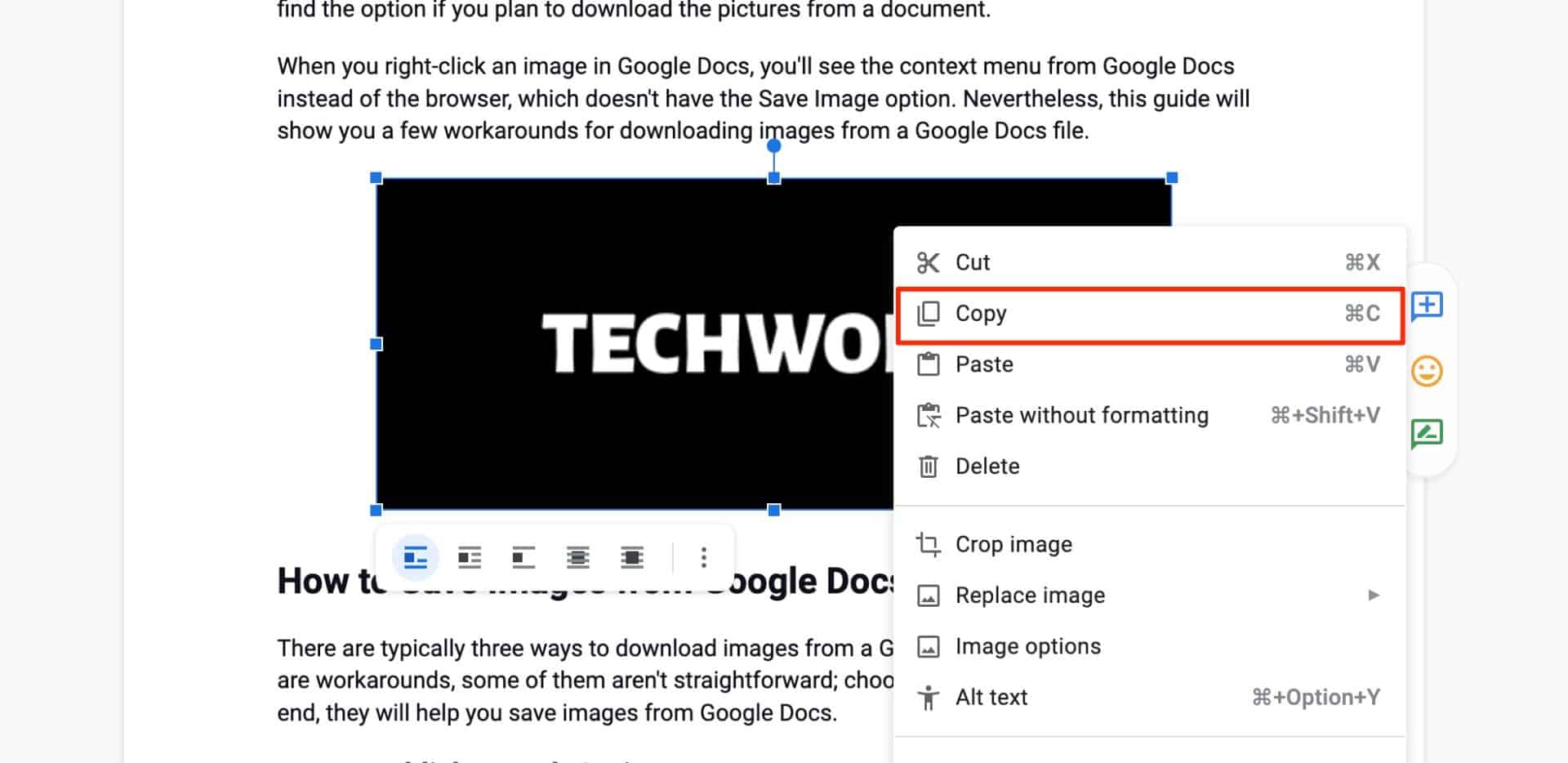The image size is (1568, 763).
Task: Select the Wrap text layout icon
Action: [470, 557]
